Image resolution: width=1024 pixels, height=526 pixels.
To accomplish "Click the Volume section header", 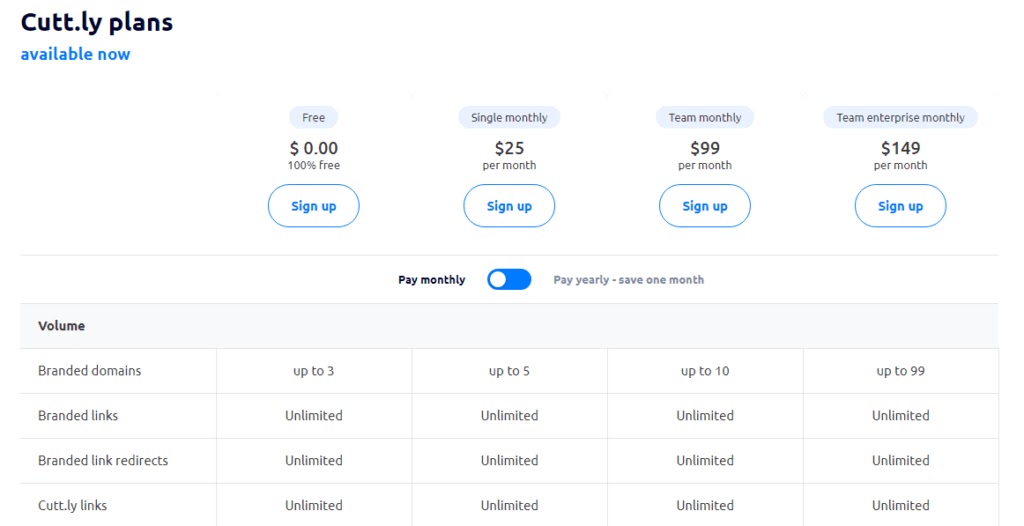I will tap(62, 326).
